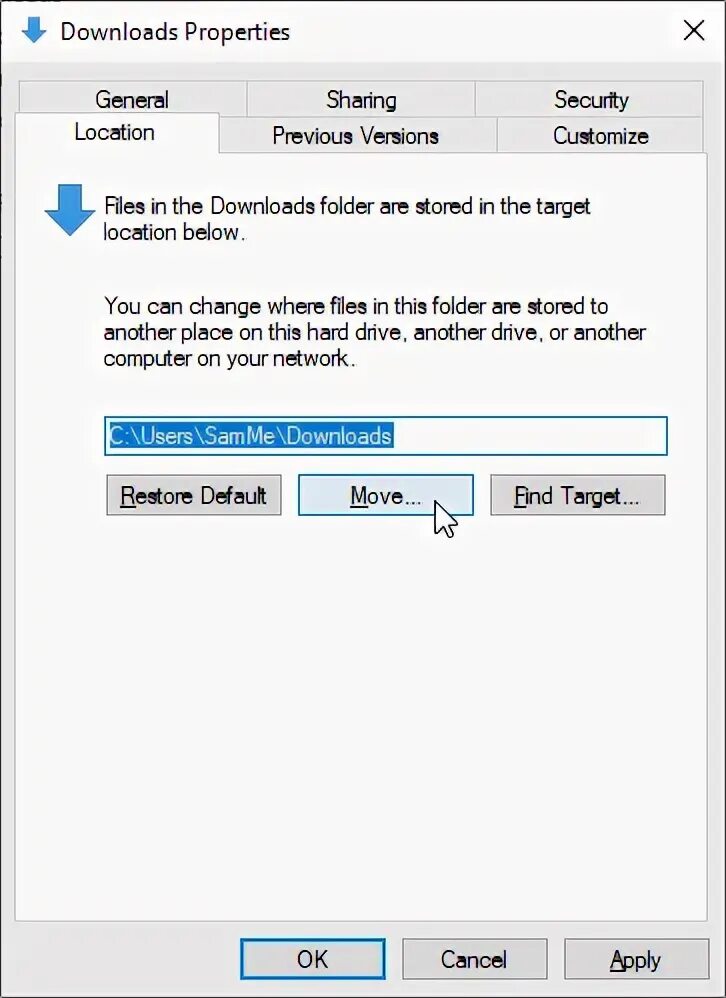
Task: Close the Downloads Properties dialog with X
Action: tap(694, 30)
